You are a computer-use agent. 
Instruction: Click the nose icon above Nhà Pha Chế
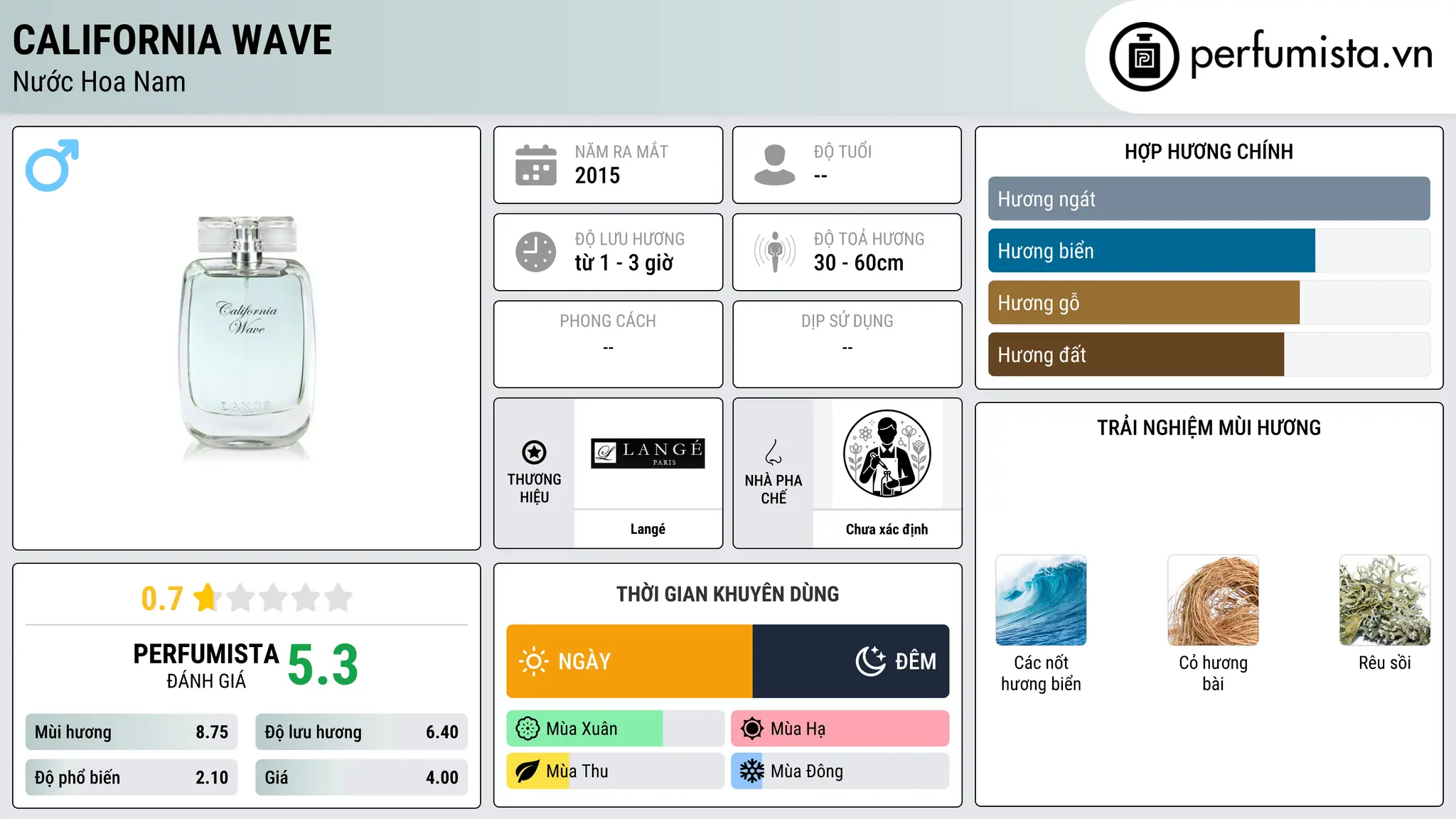pos(773,452)
